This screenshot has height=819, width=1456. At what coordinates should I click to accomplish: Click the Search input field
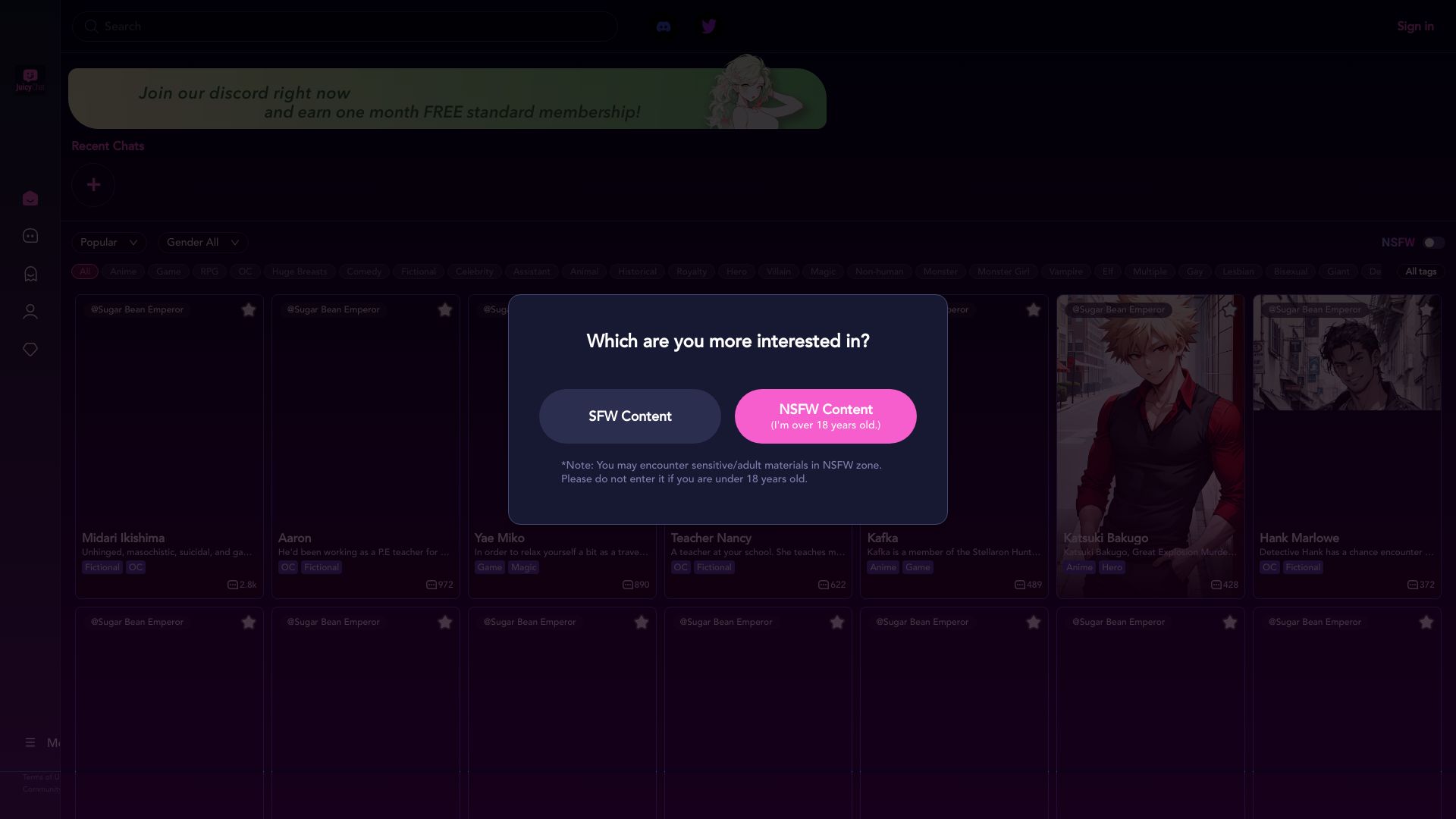point(345,27)
